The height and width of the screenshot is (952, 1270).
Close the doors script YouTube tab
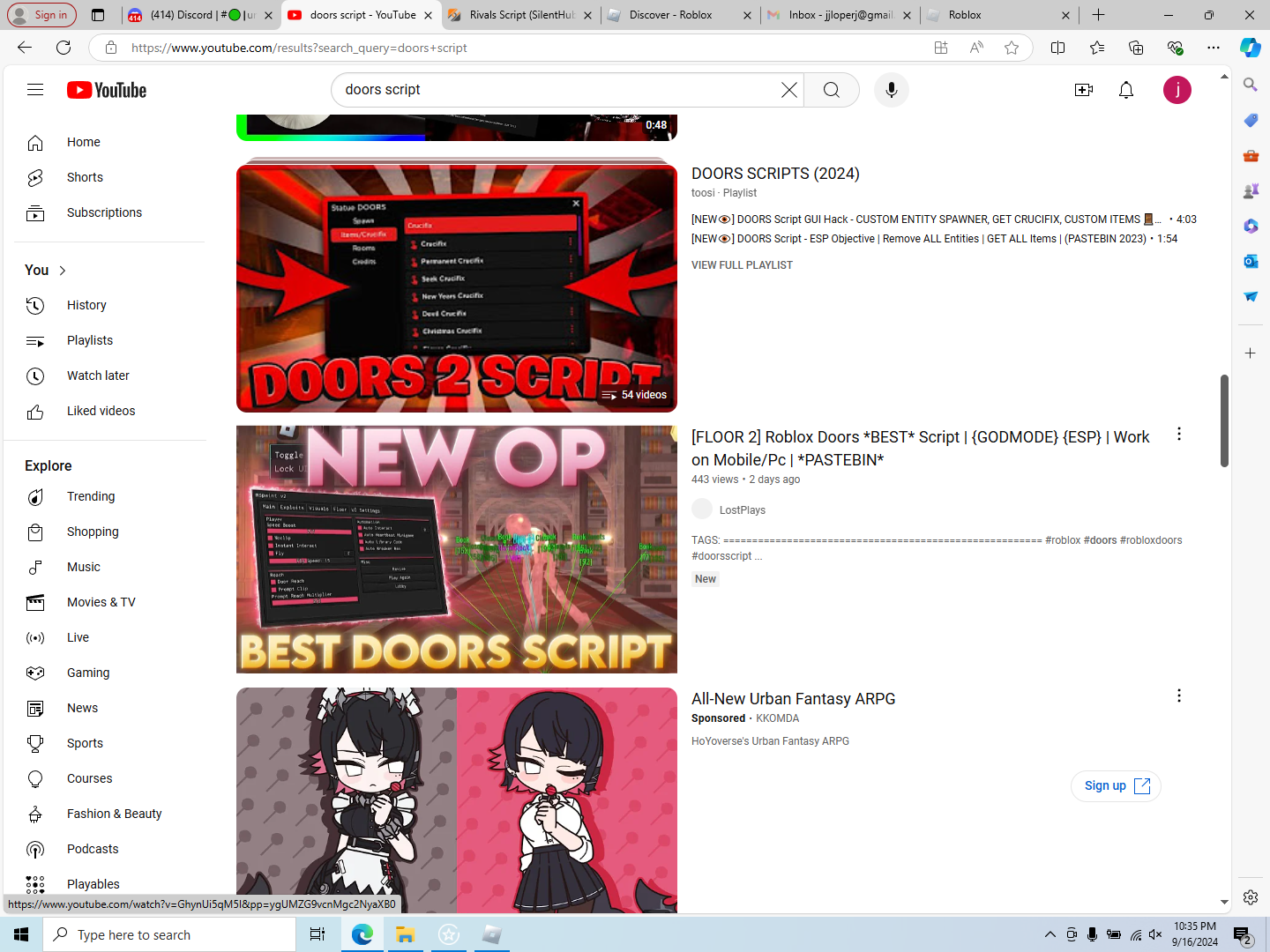click(428, 15)
